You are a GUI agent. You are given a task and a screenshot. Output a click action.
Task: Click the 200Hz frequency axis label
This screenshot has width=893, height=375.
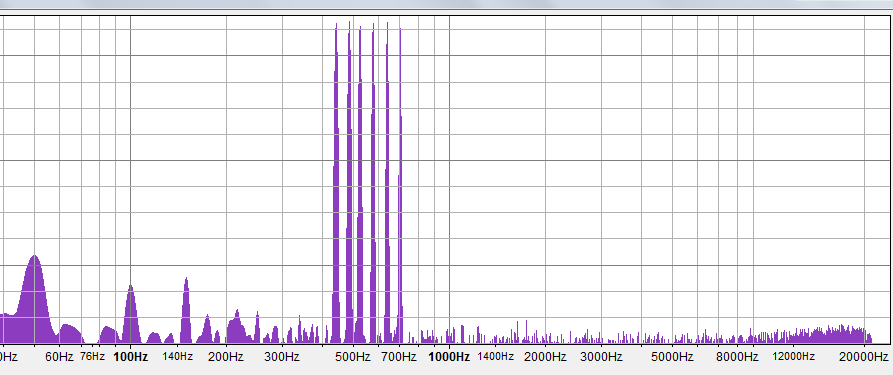point(226,357)
